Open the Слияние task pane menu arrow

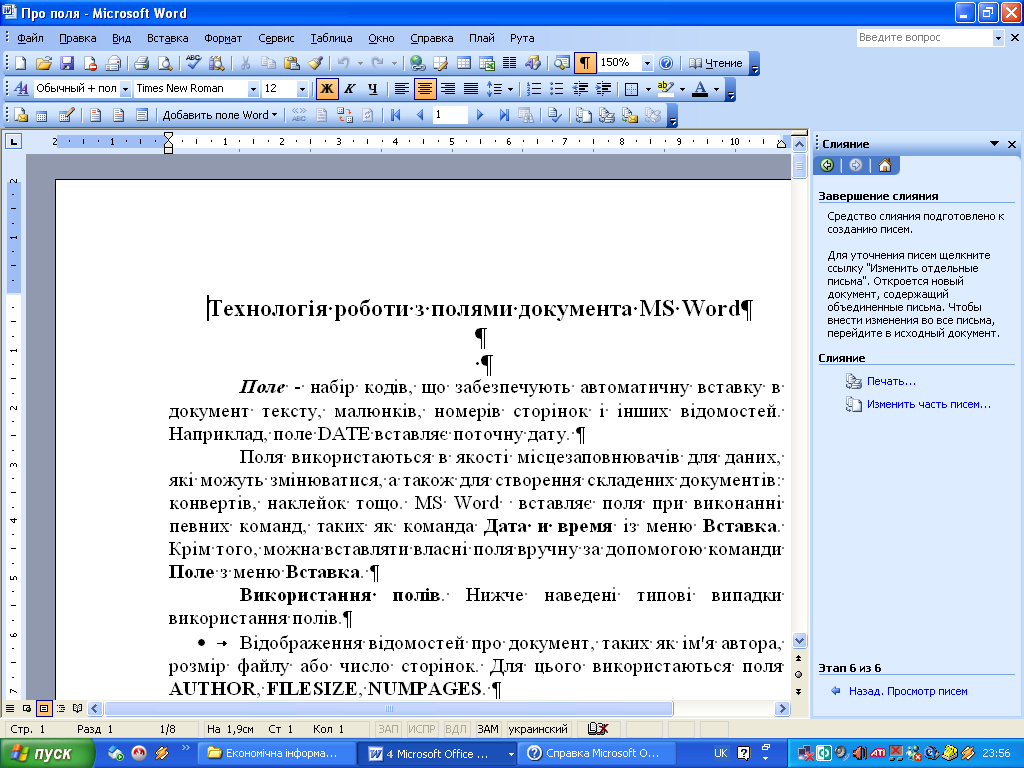click(x=995, y=144)
